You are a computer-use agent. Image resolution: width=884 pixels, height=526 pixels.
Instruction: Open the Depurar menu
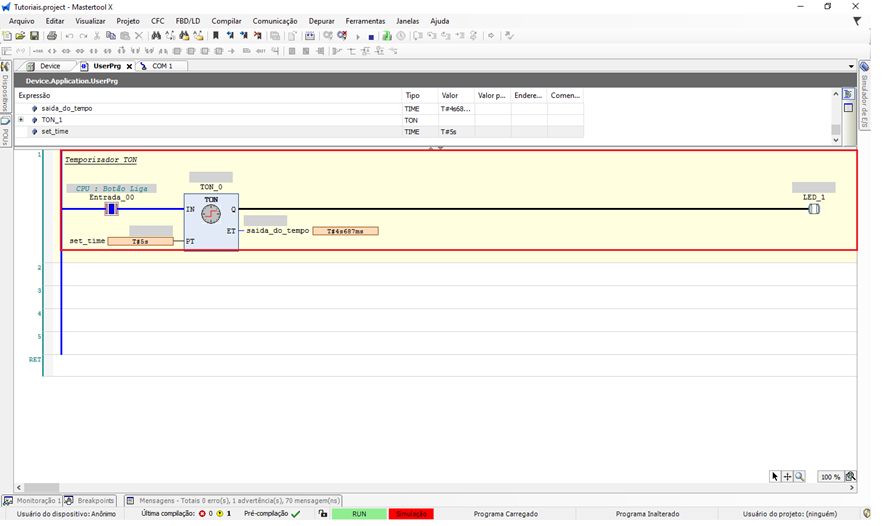[x=322, y=21]
